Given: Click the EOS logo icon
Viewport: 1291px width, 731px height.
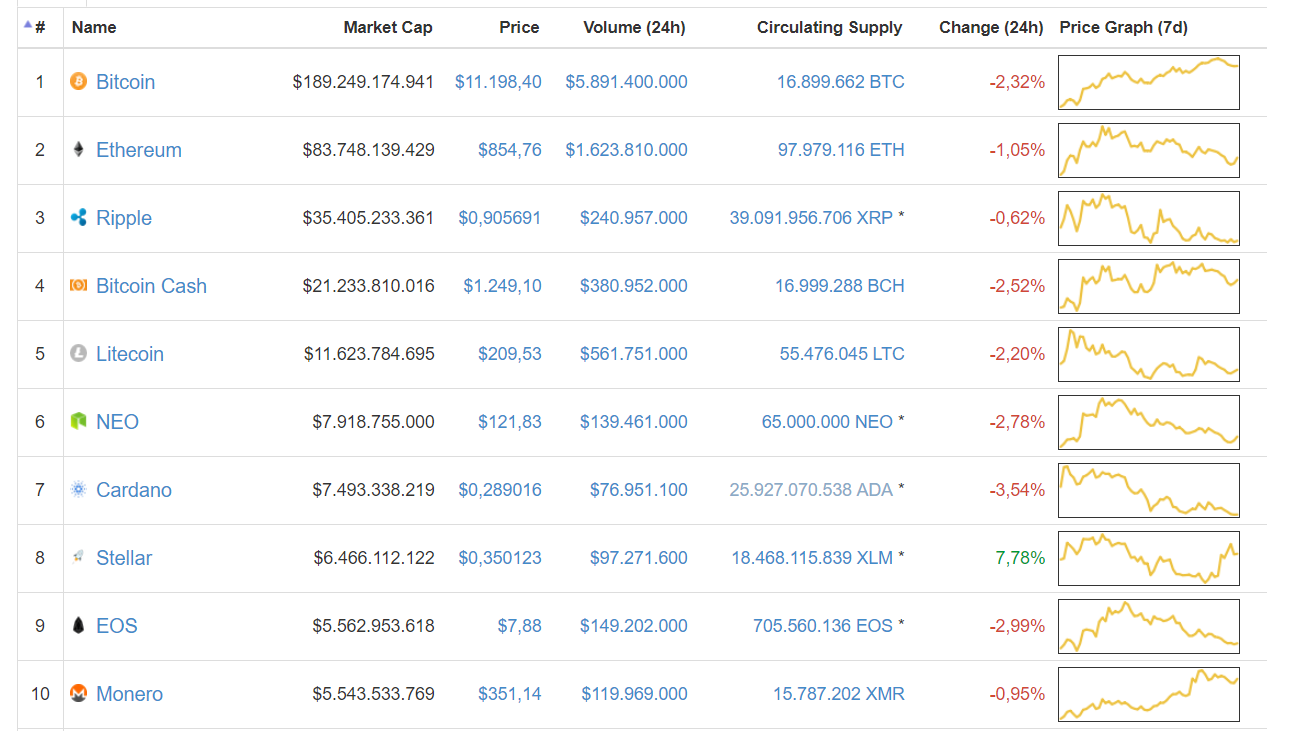Looking at the screenshot, I should (77, 626).
